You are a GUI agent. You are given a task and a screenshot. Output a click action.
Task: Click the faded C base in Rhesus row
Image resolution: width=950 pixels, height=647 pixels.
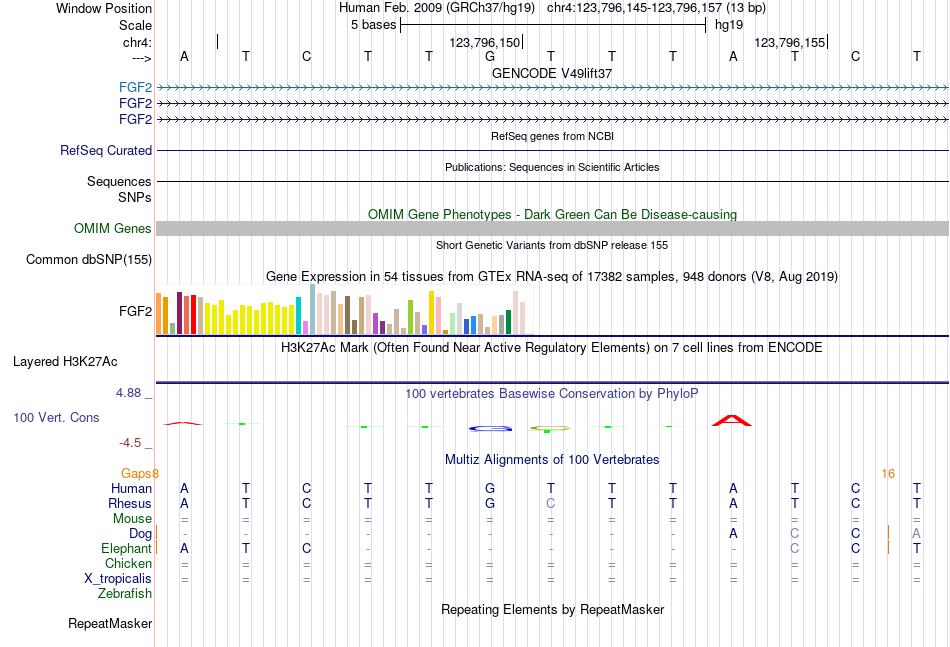pyautogui.click(x=551, y=503)
